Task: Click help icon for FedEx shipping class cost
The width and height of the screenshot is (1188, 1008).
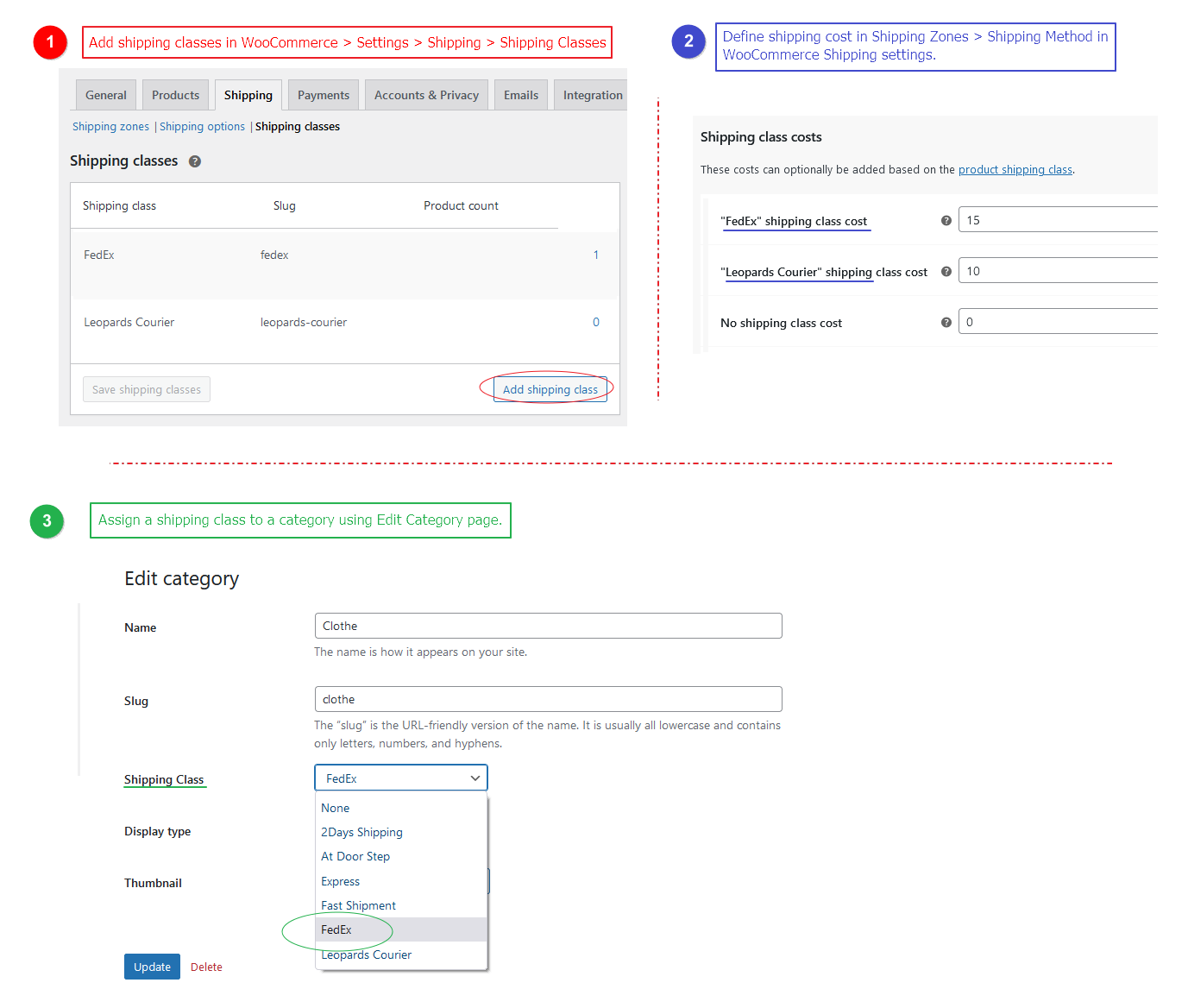Action: 946,221
